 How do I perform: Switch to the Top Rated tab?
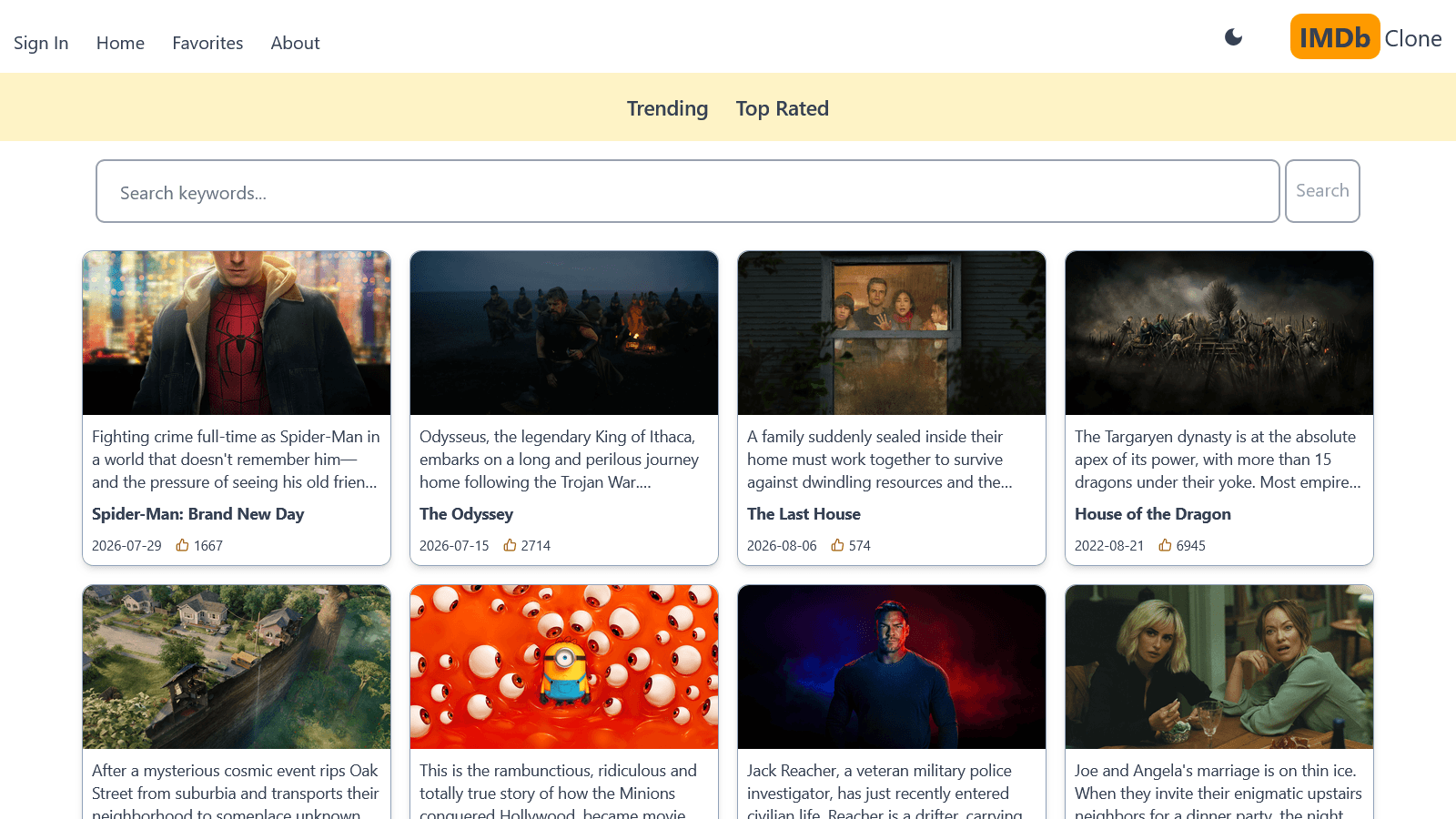[x=782, y=108]
